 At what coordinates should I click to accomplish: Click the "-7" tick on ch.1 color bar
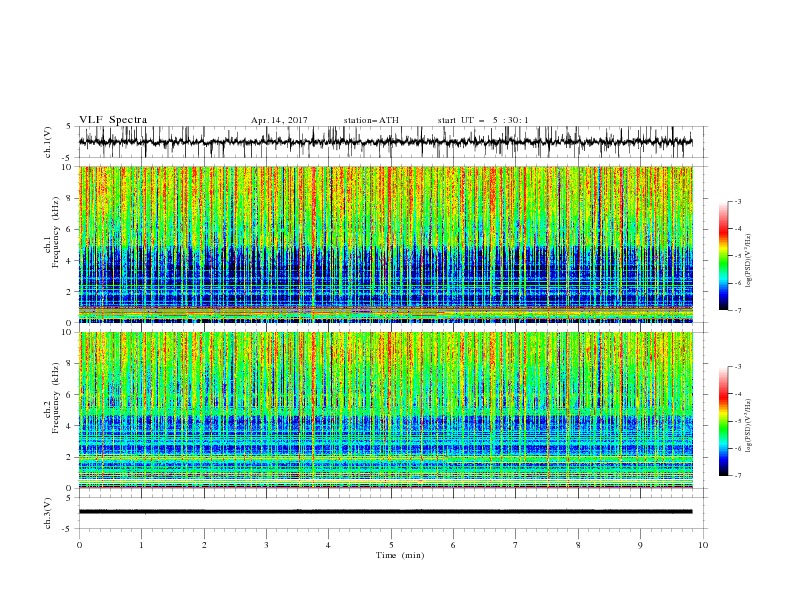click(738, 311)
